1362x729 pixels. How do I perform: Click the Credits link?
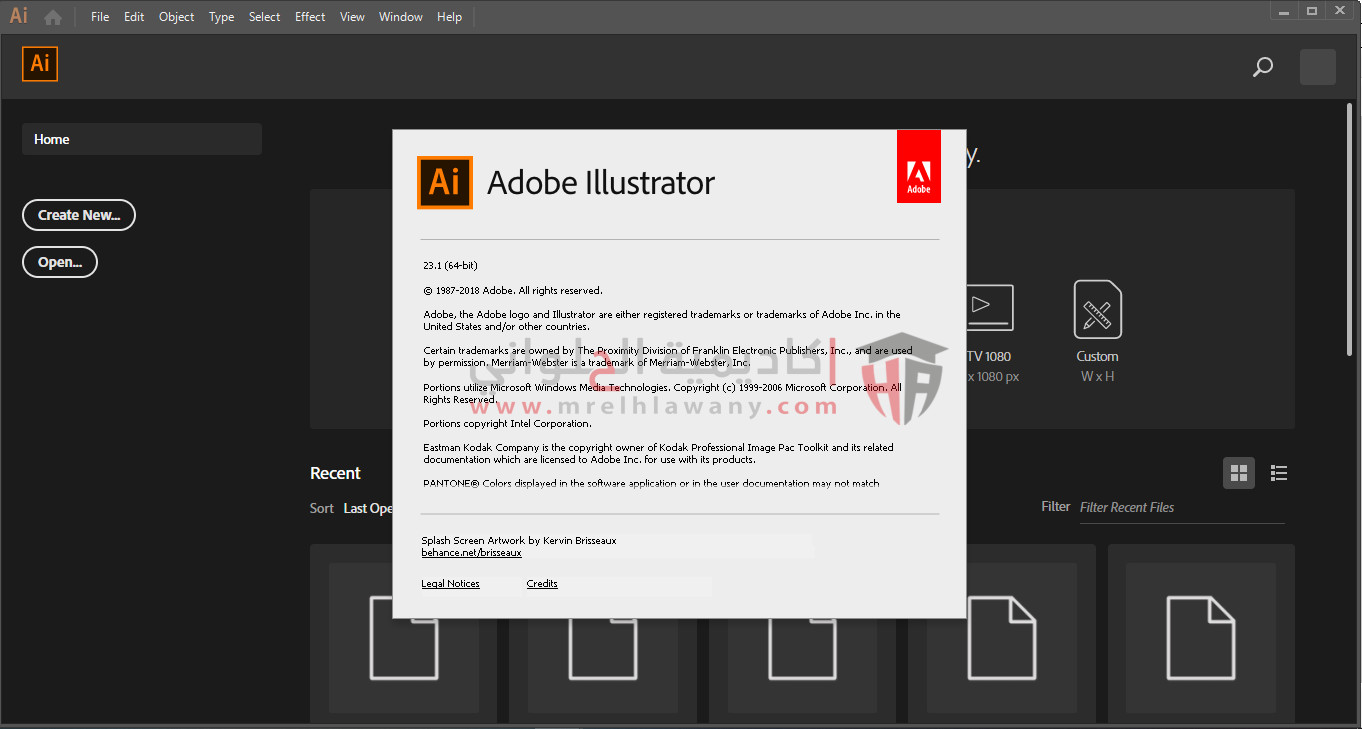pos(542,584)
